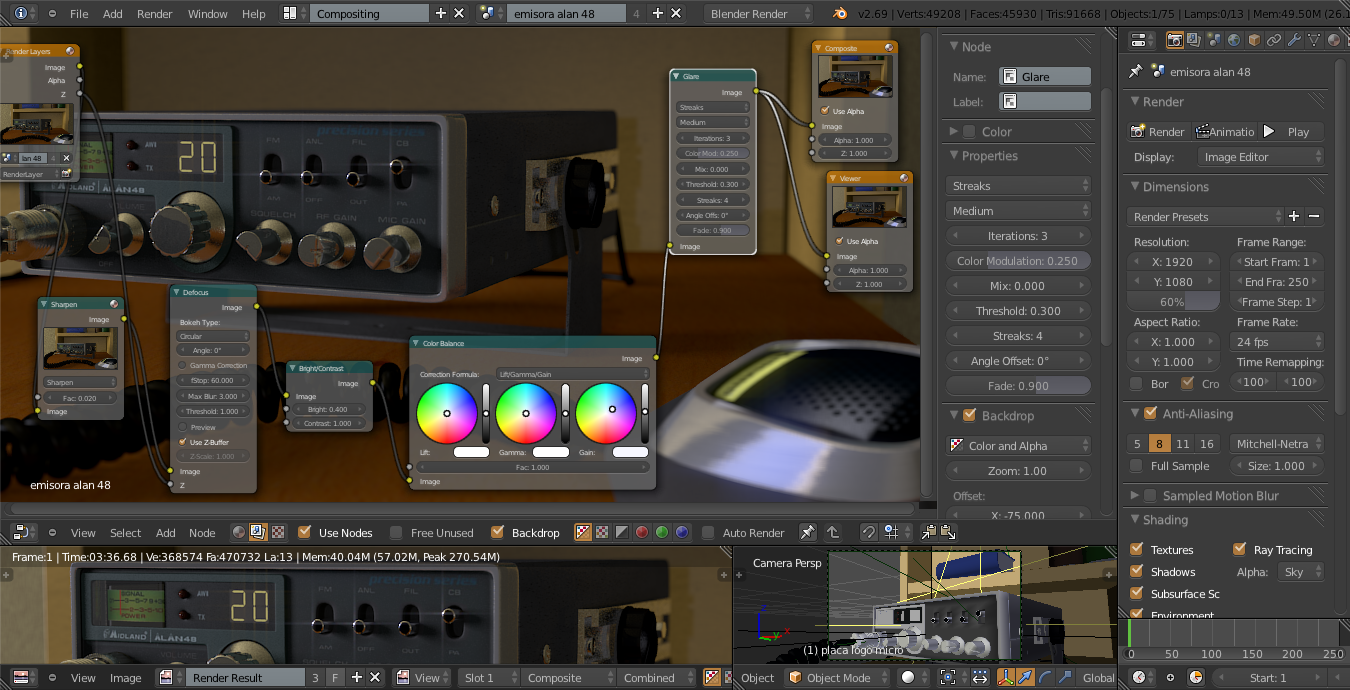Screen dimensions: 1350x690
Task: Adjust the Fade 0.900 slider in Properties
Action: click(1018, 386)
